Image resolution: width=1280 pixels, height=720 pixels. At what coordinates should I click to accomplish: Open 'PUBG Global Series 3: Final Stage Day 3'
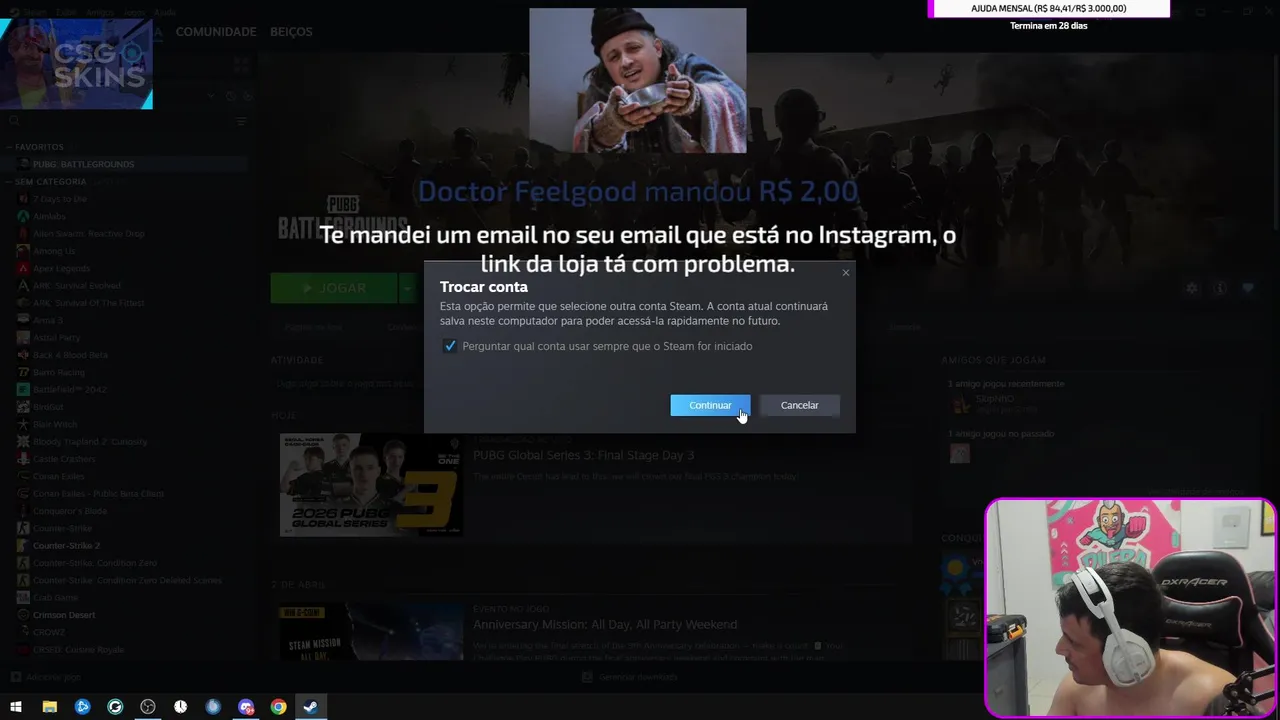tap(583, 455)
